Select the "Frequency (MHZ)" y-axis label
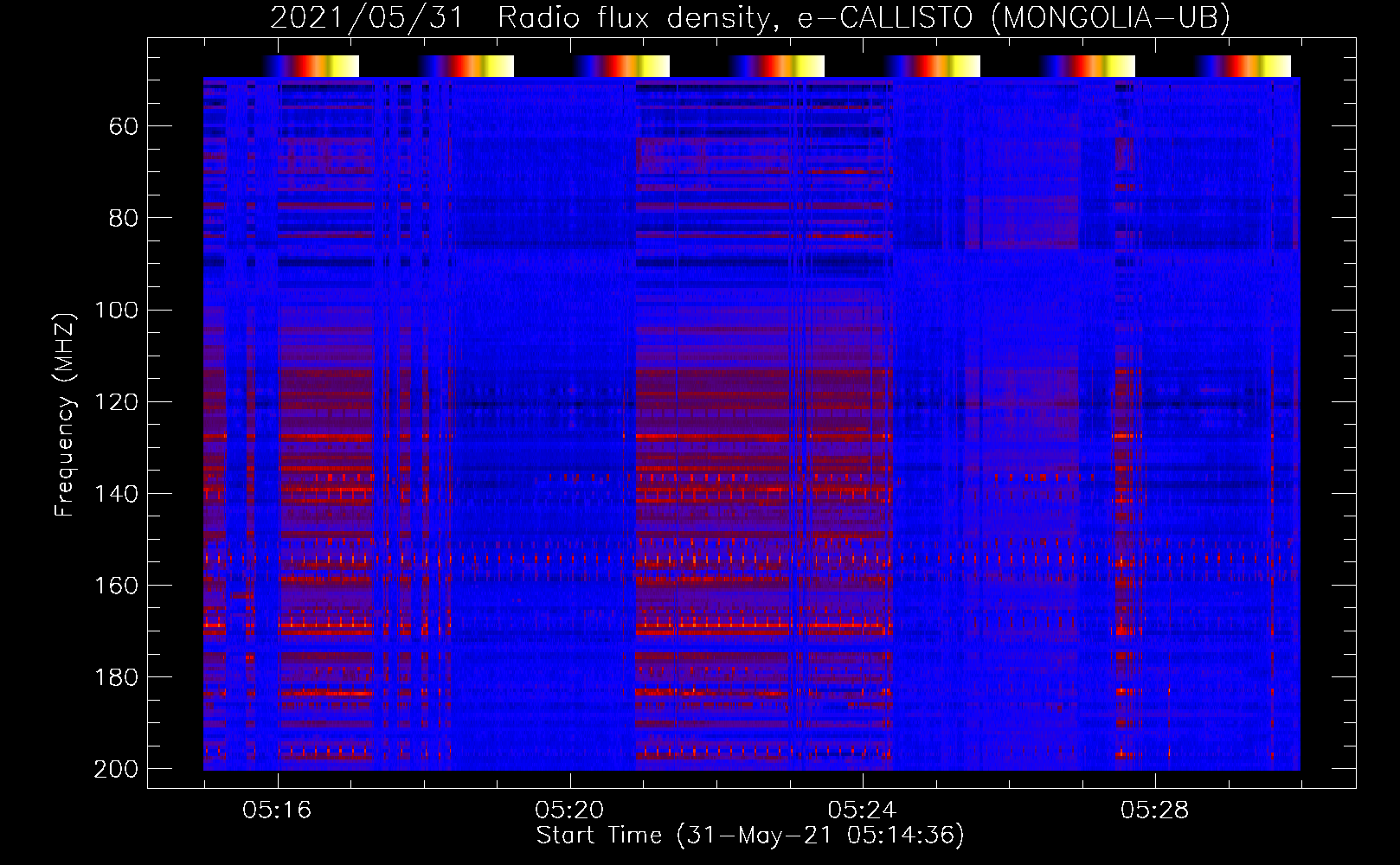1400x865 pixels. pyautogui.click(x=65, y=415)
